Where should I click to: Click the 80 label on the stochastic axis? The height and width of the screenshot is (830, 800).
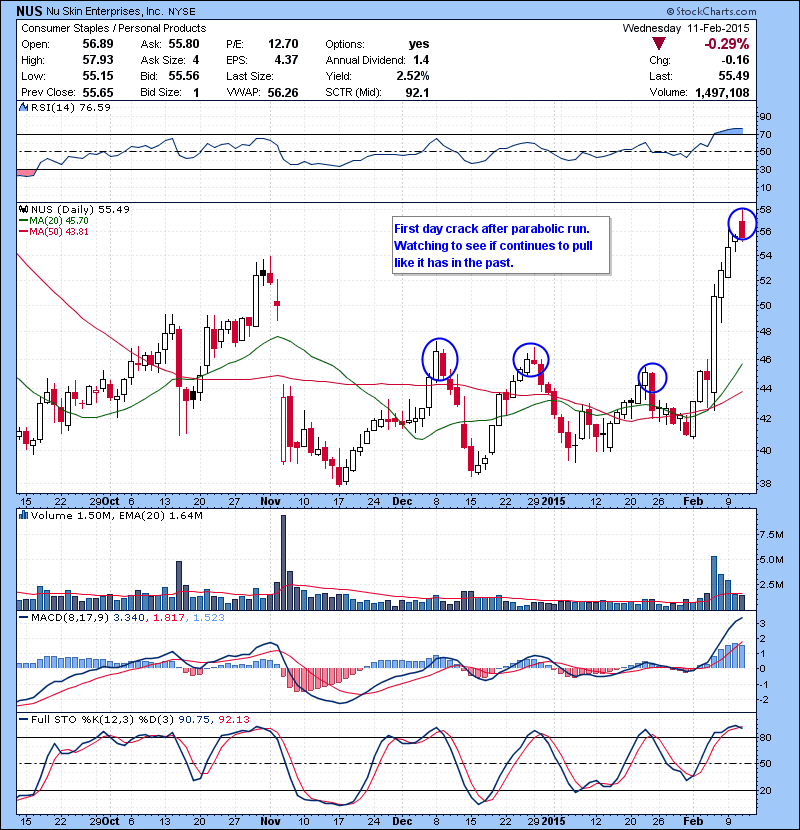(766, 737)
